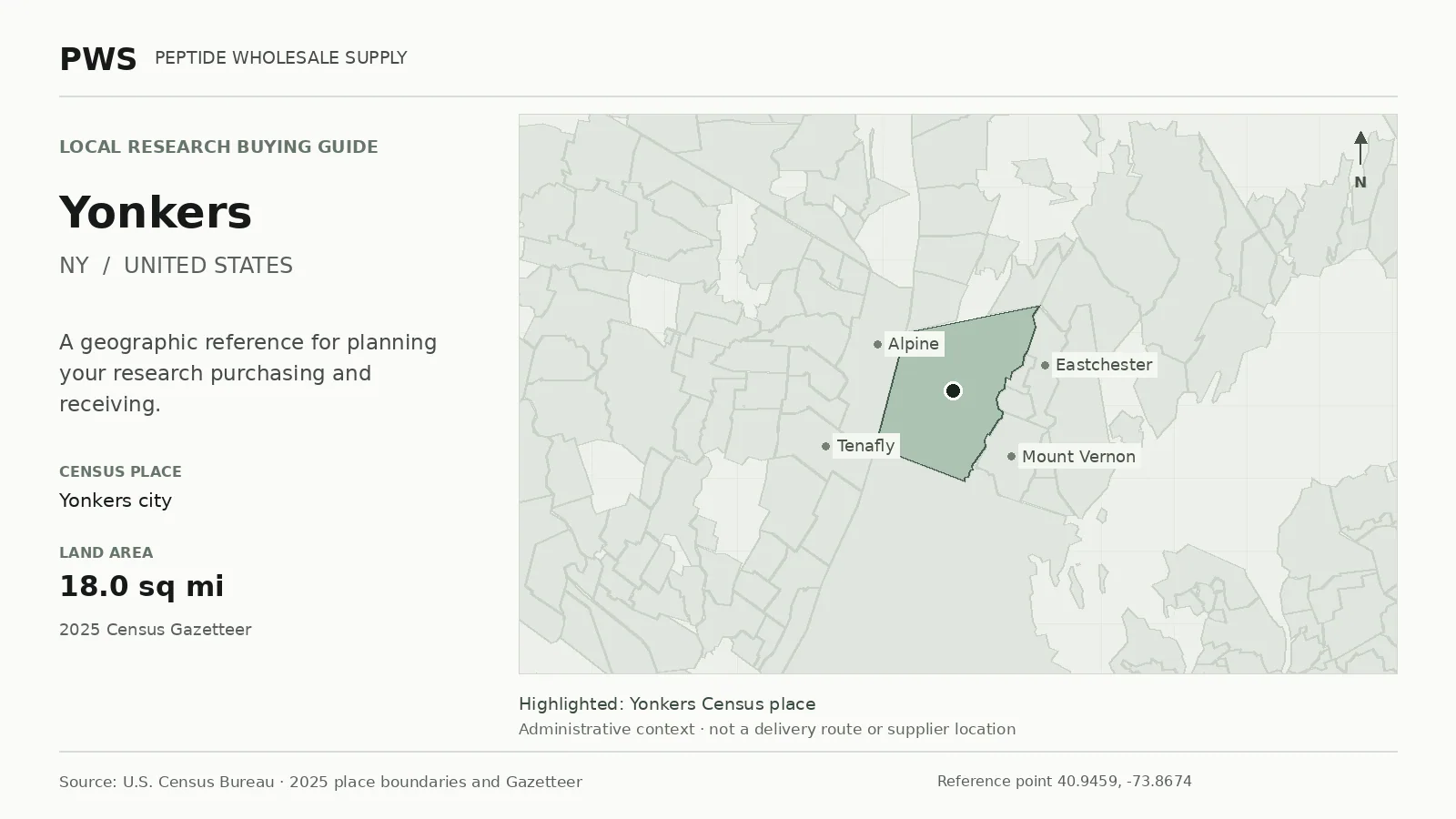This screenshot has height=819, width=1456.
Task: Select the Alpine map label
Action: 913,344
